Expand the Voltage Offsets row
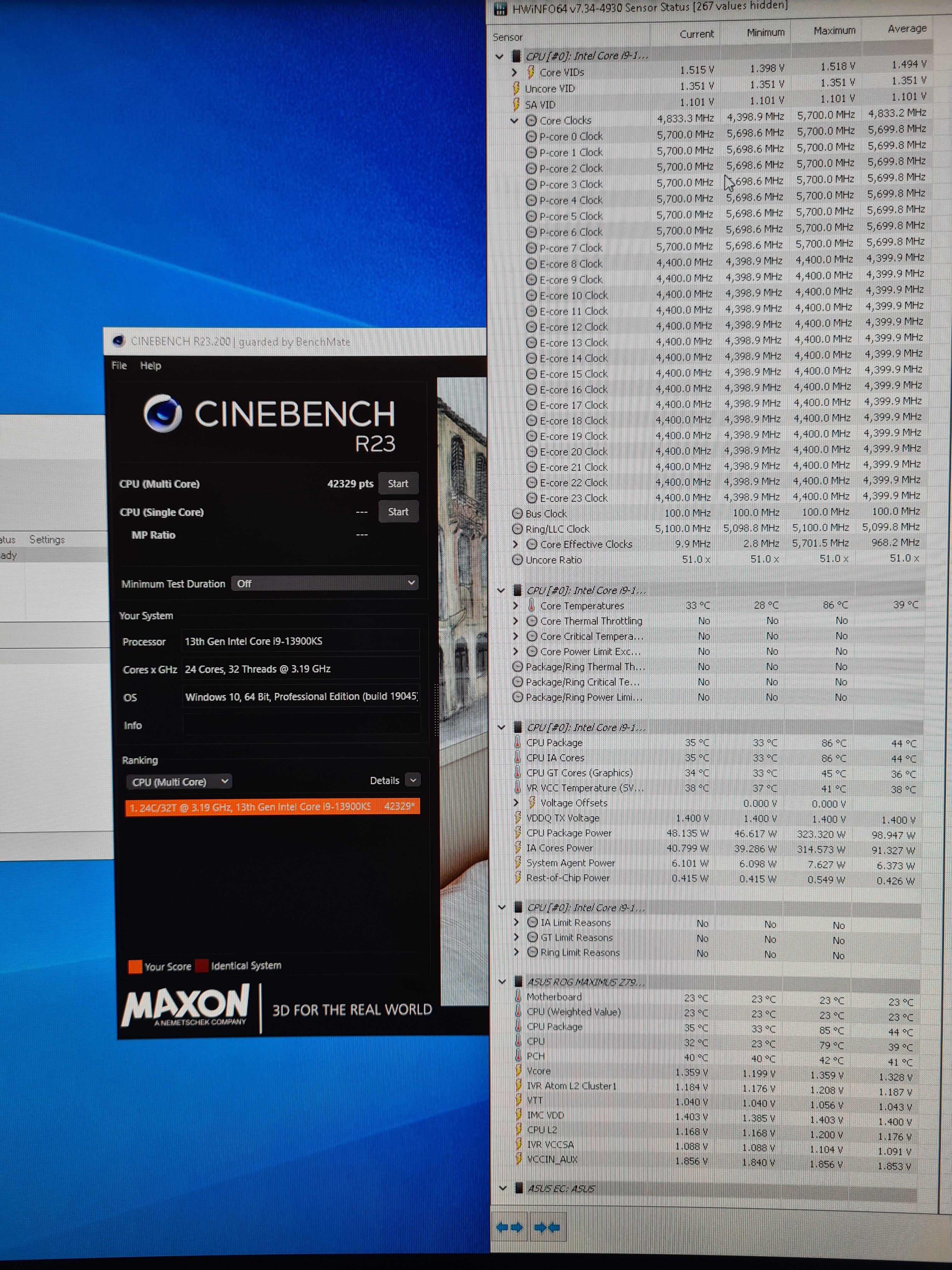This screenshot has height=1270, width=952. 516,803
